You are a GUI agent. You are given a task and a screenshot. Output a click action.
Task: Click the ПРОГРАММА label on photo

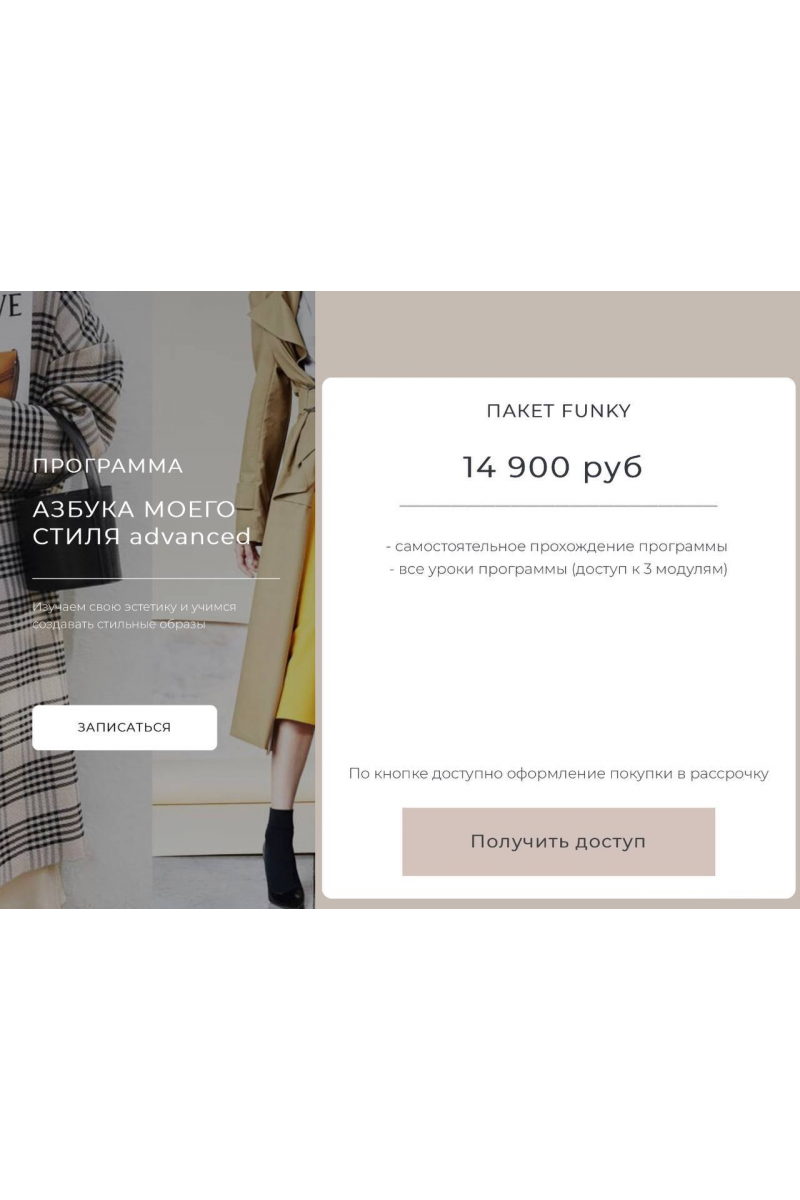(x=108, y=466)
